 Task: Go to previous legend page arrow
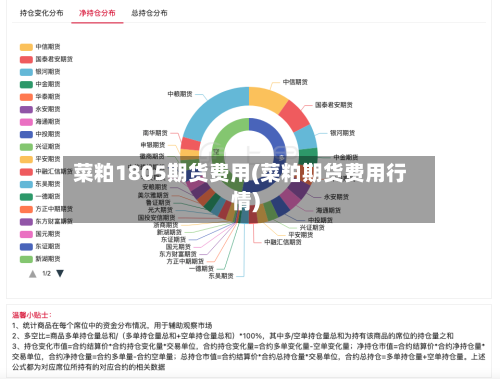pyautogui.click(x=32, y=274)
